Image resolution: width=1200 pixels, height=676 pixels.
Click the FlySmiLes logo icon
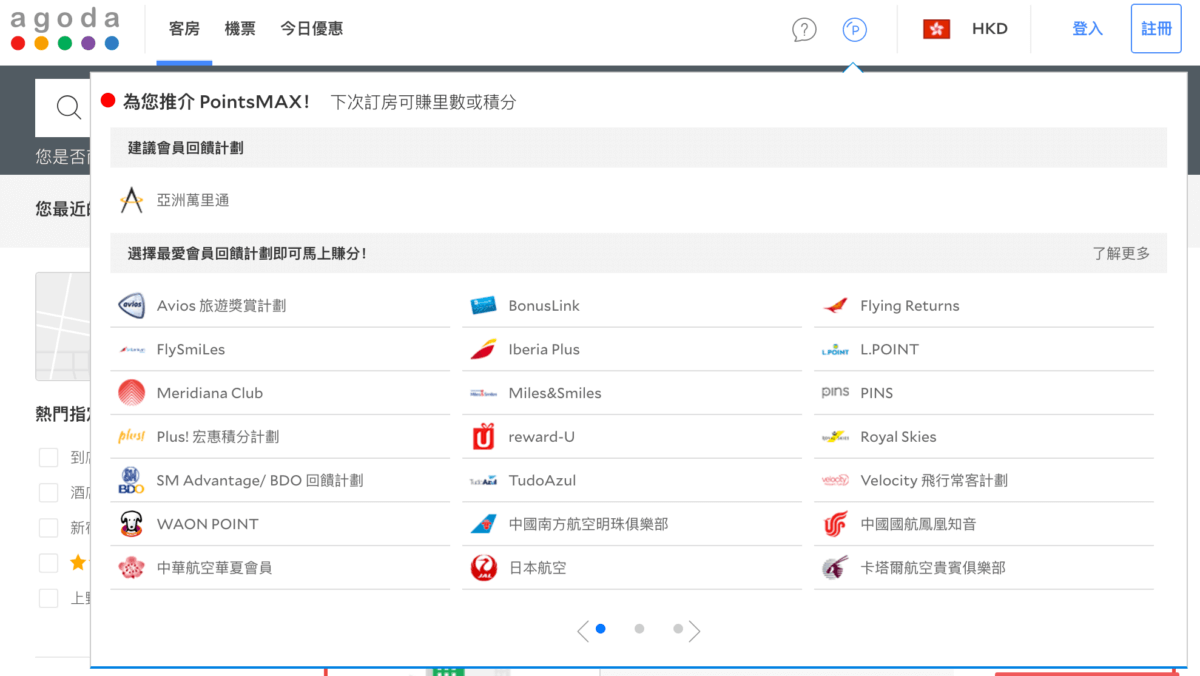132,350
